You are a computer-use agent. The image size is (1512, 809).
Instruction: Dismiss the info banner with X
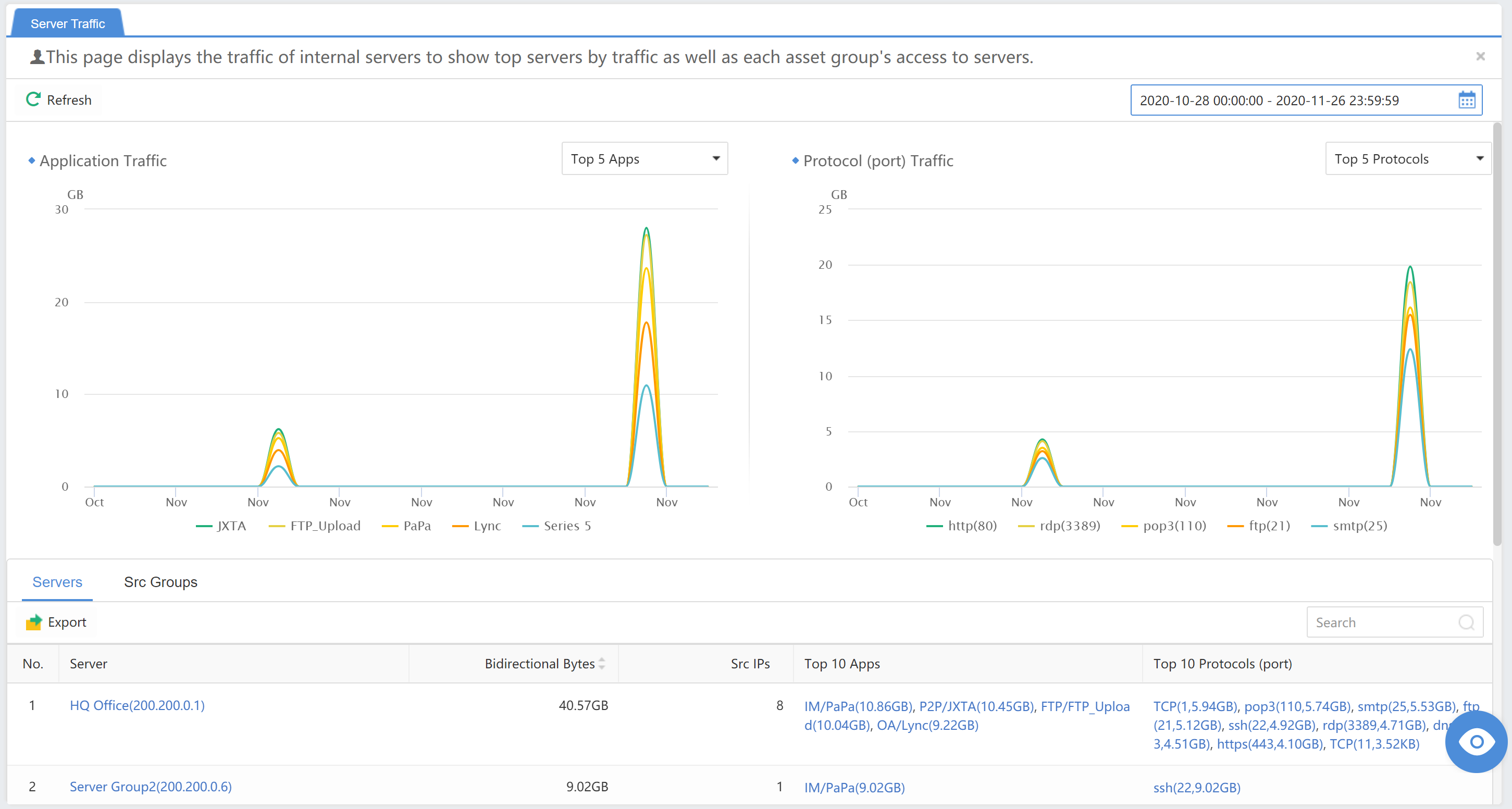[1480, 56]
